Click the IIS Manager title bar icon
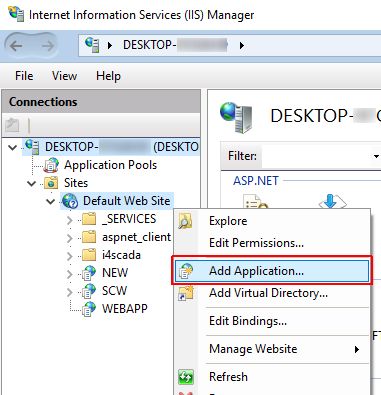 [16, 14]
